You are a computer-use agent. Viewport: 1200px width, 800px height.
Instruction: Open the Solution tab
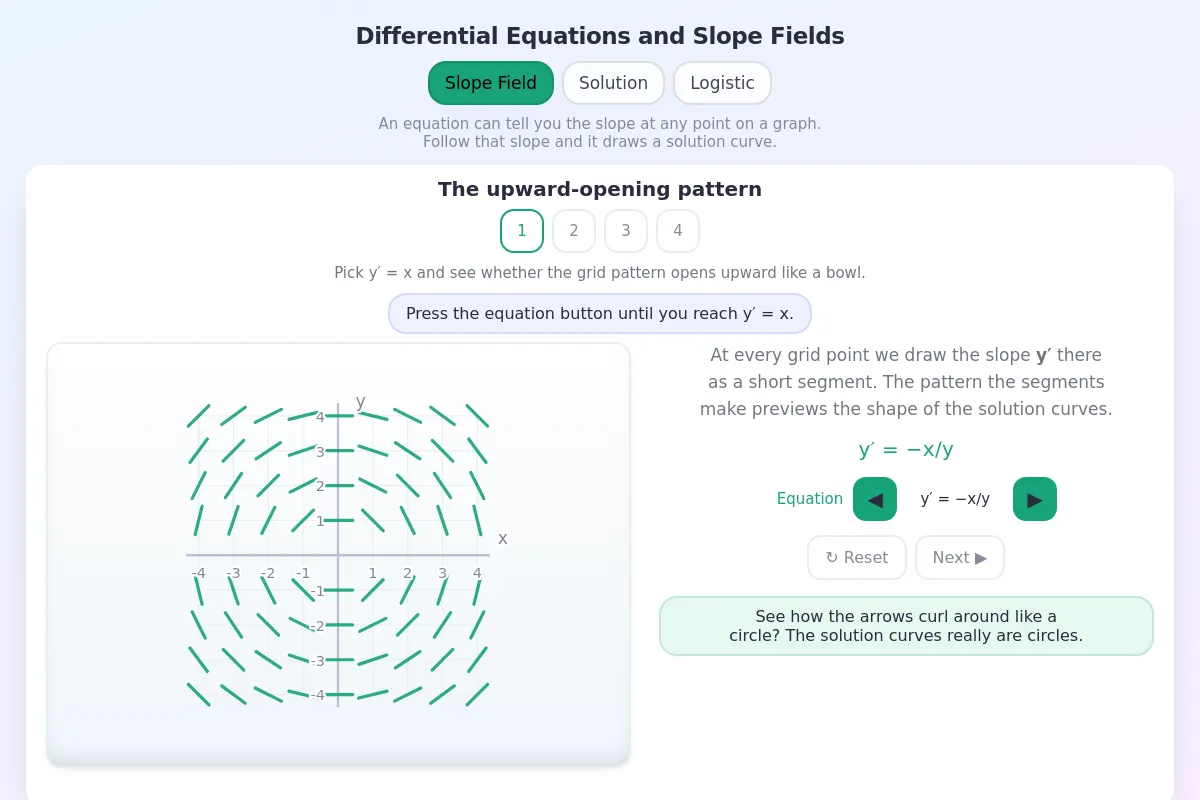[x=613, y=83]
